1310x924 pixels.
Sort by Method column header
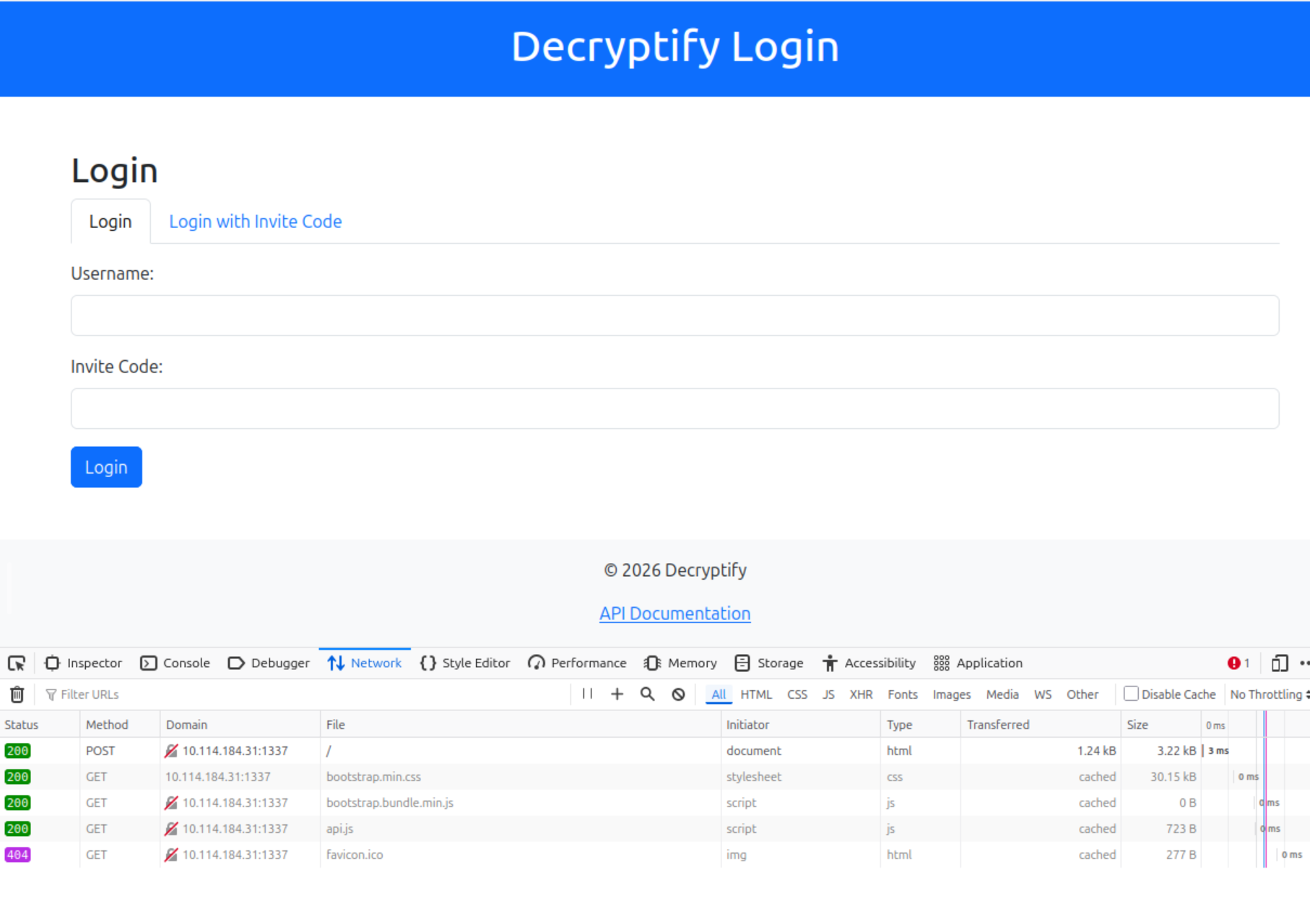tap(120, 725)
